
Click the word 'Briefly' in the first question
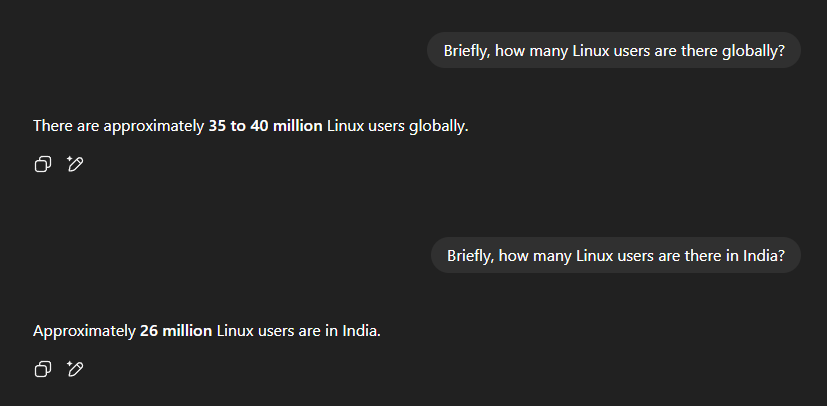(465, 50)
